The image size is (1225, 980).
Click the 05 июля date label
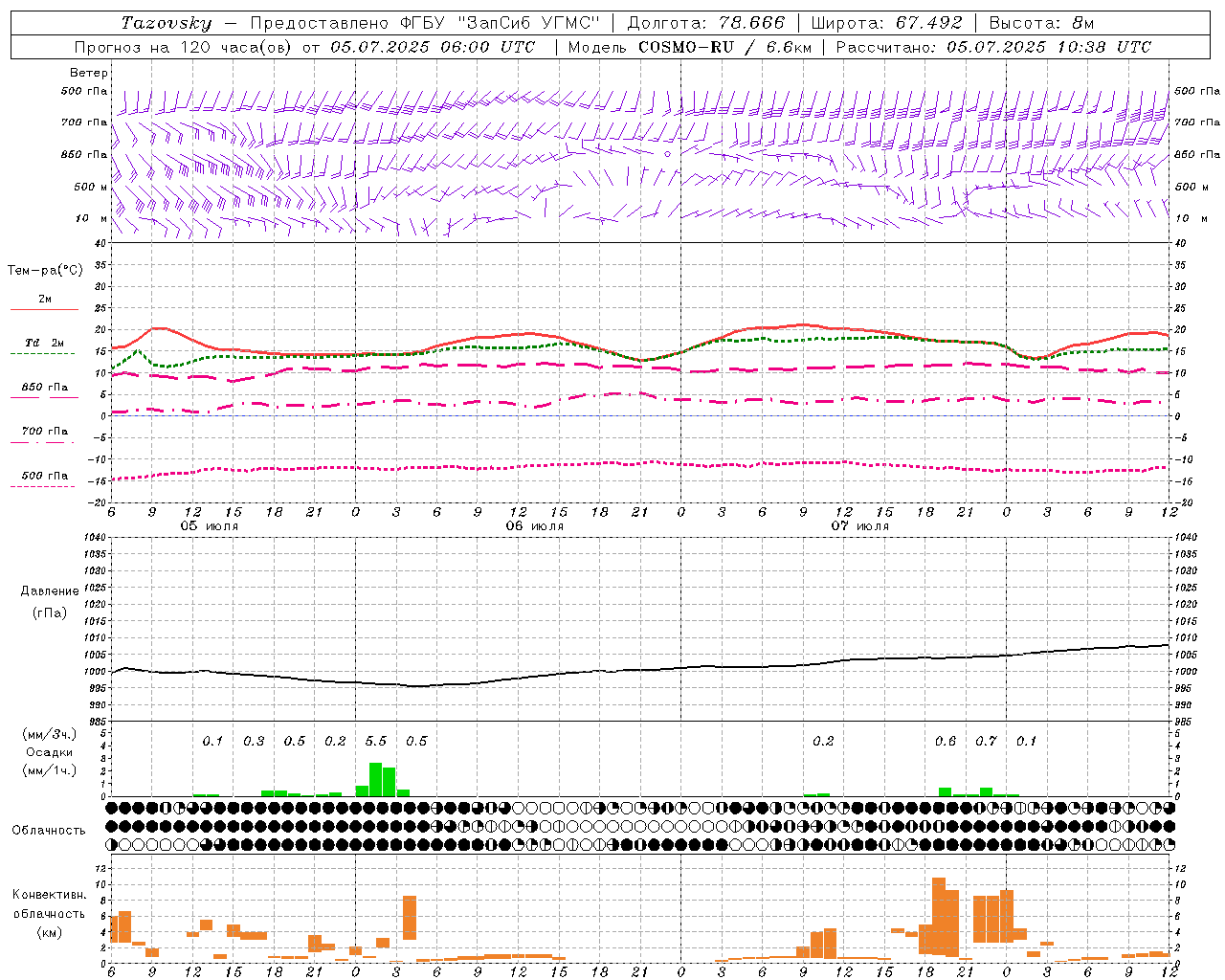[x=210, y=526]
